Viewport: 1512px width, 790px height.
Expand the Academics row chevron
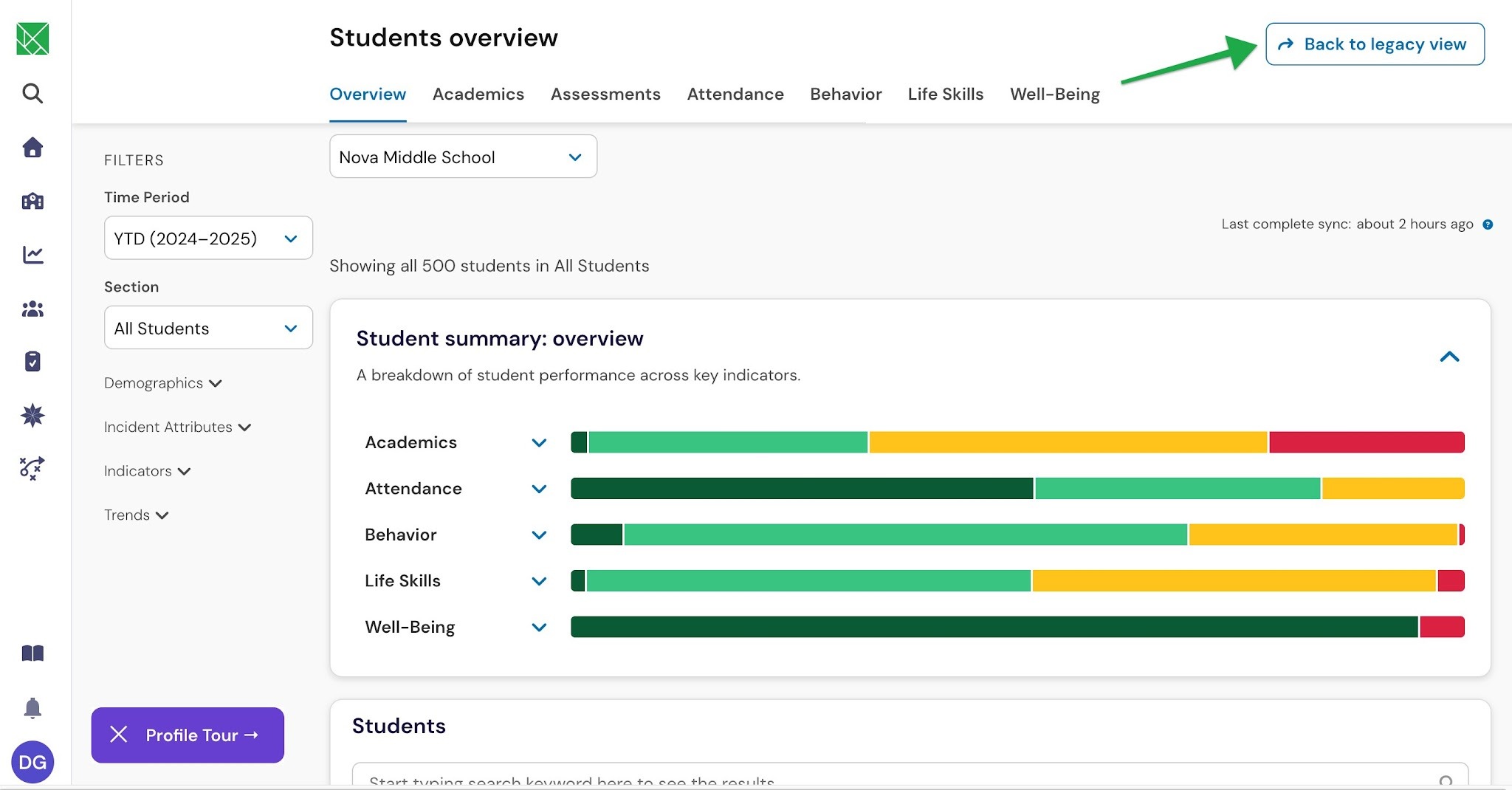click(539, 443)
